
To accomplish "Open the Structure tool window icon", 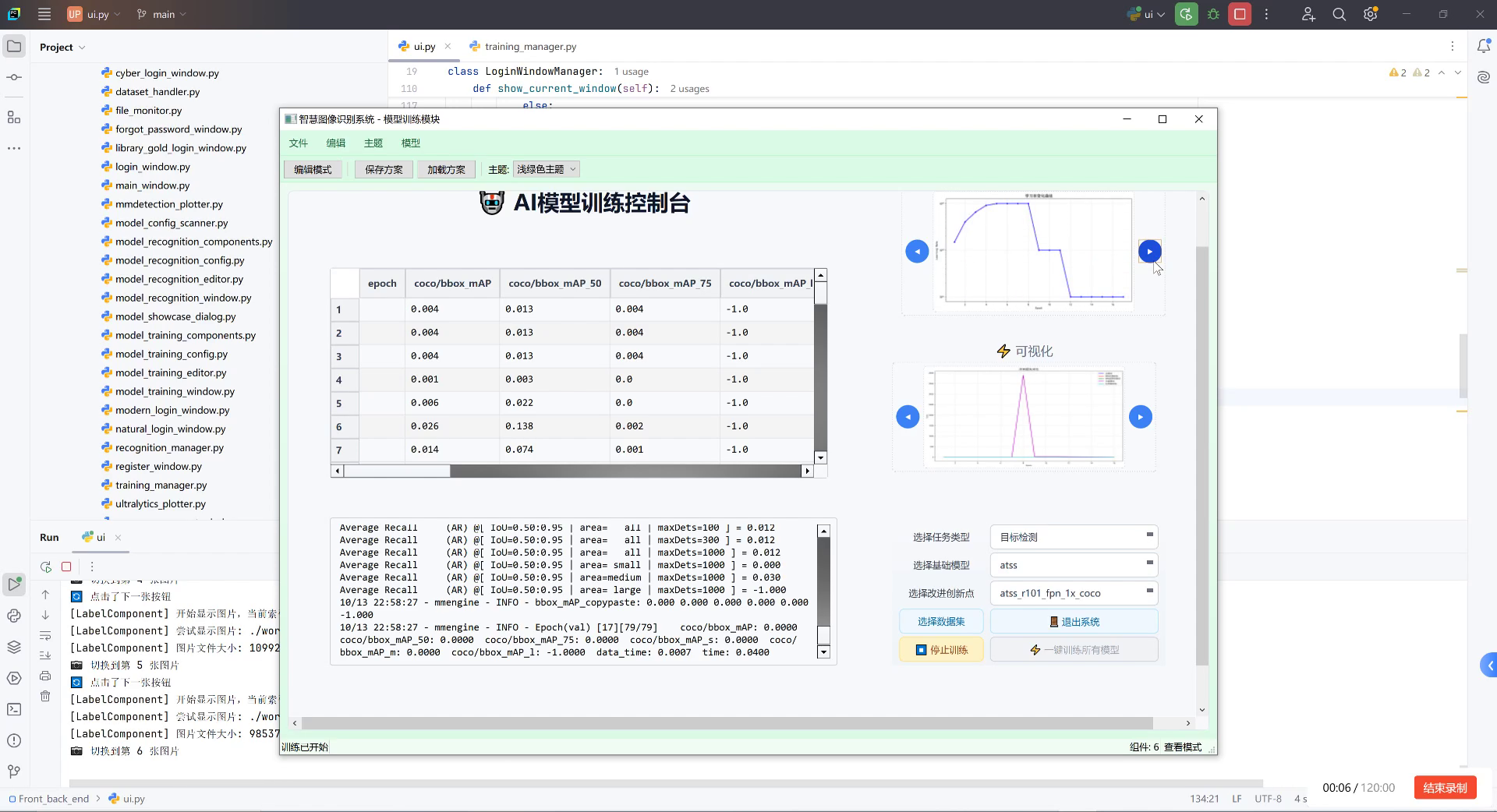I will [14, 117].
